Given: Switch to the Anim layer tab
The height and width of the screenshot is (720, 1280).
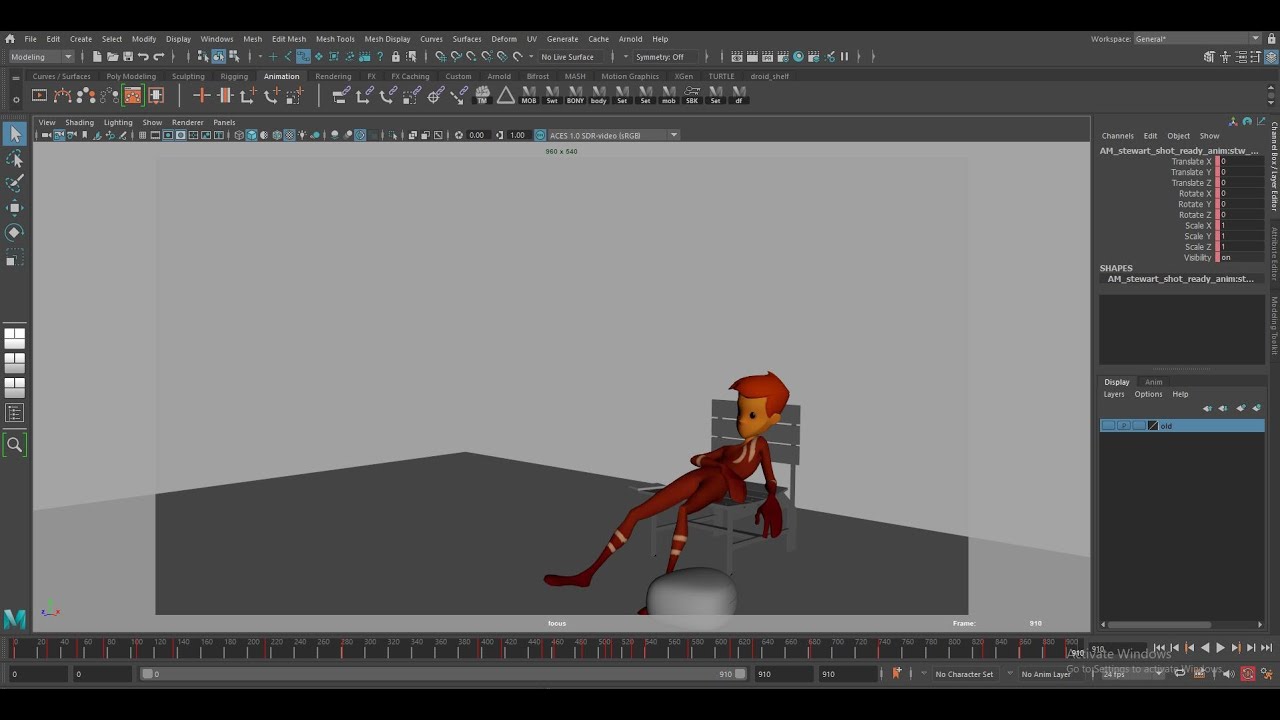Looking at the screenshot, I should click(x=1153, y=382).
